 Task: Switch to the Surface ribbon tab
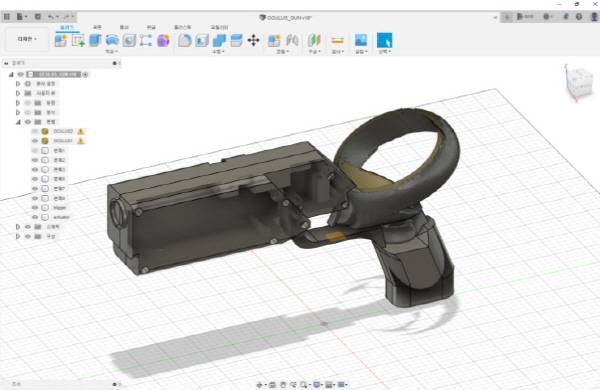[x=97, y=27]
